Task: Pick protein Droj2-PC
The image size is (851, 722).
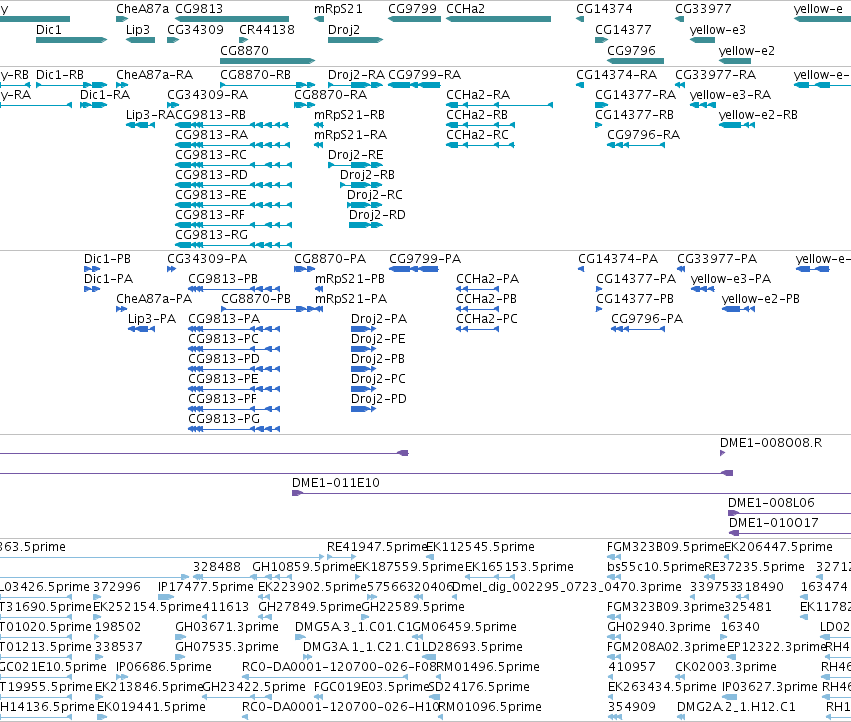Action: tap(378, 379)
